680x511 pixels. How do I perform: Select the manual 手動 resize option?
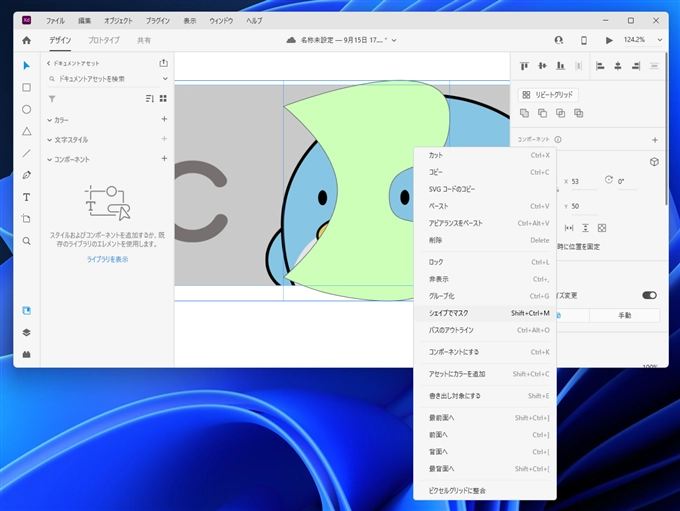coord(624,315)
